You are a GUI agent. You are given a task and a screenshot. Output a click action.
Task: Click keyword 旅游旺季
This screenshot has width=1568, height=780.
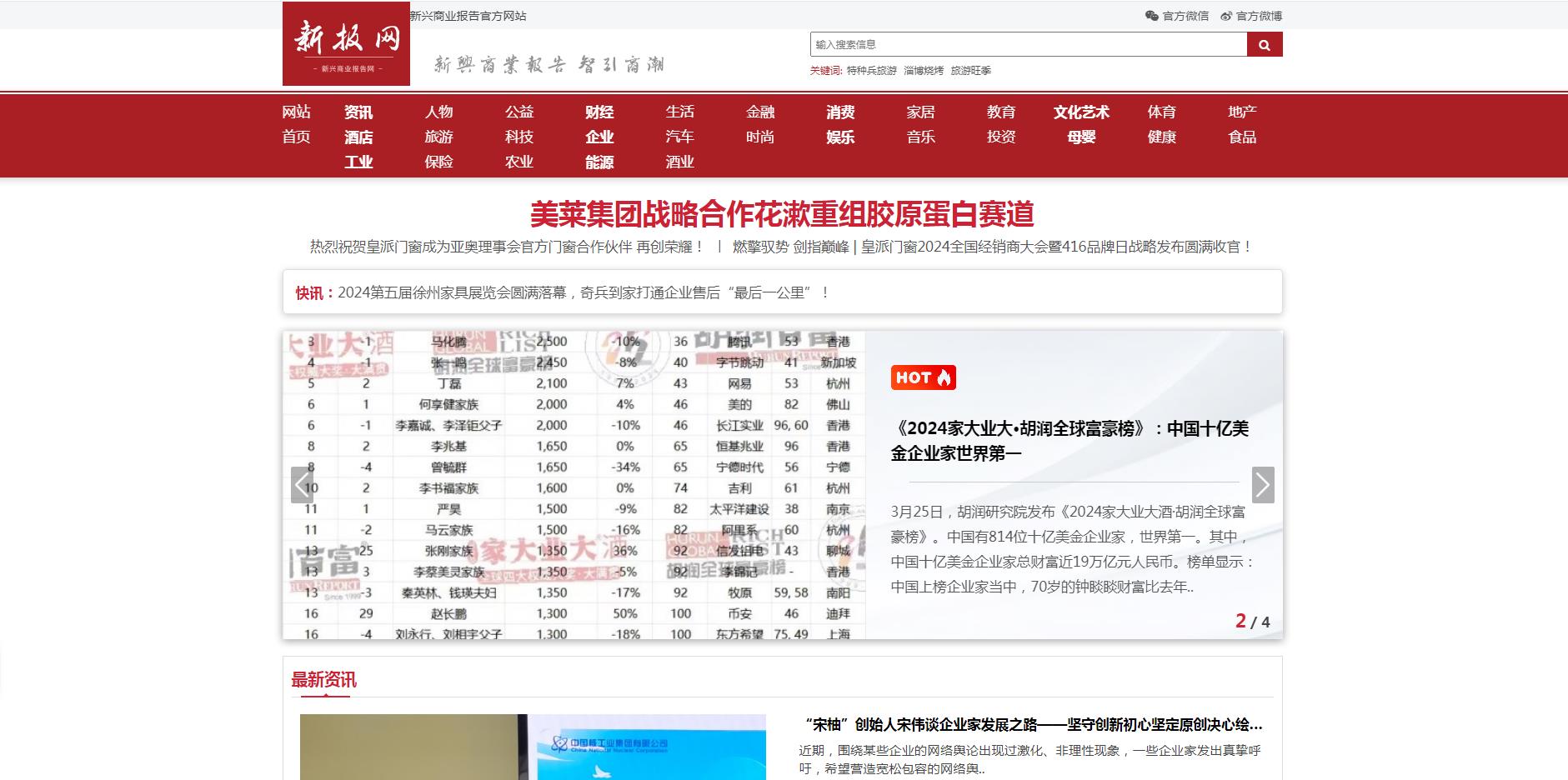(971, 71)
